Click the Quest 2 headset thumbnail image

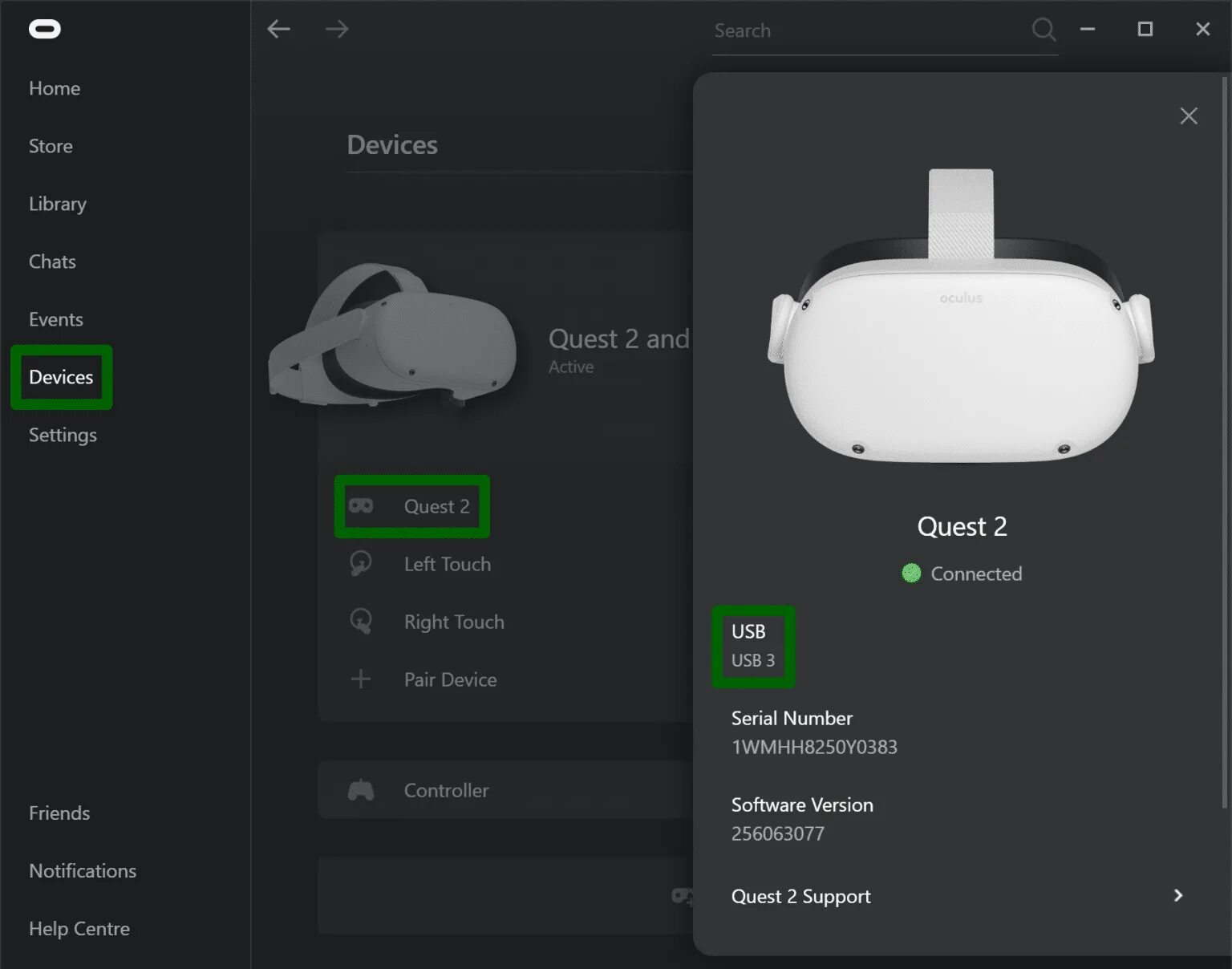pyautogui.click(x=393, y=335)
